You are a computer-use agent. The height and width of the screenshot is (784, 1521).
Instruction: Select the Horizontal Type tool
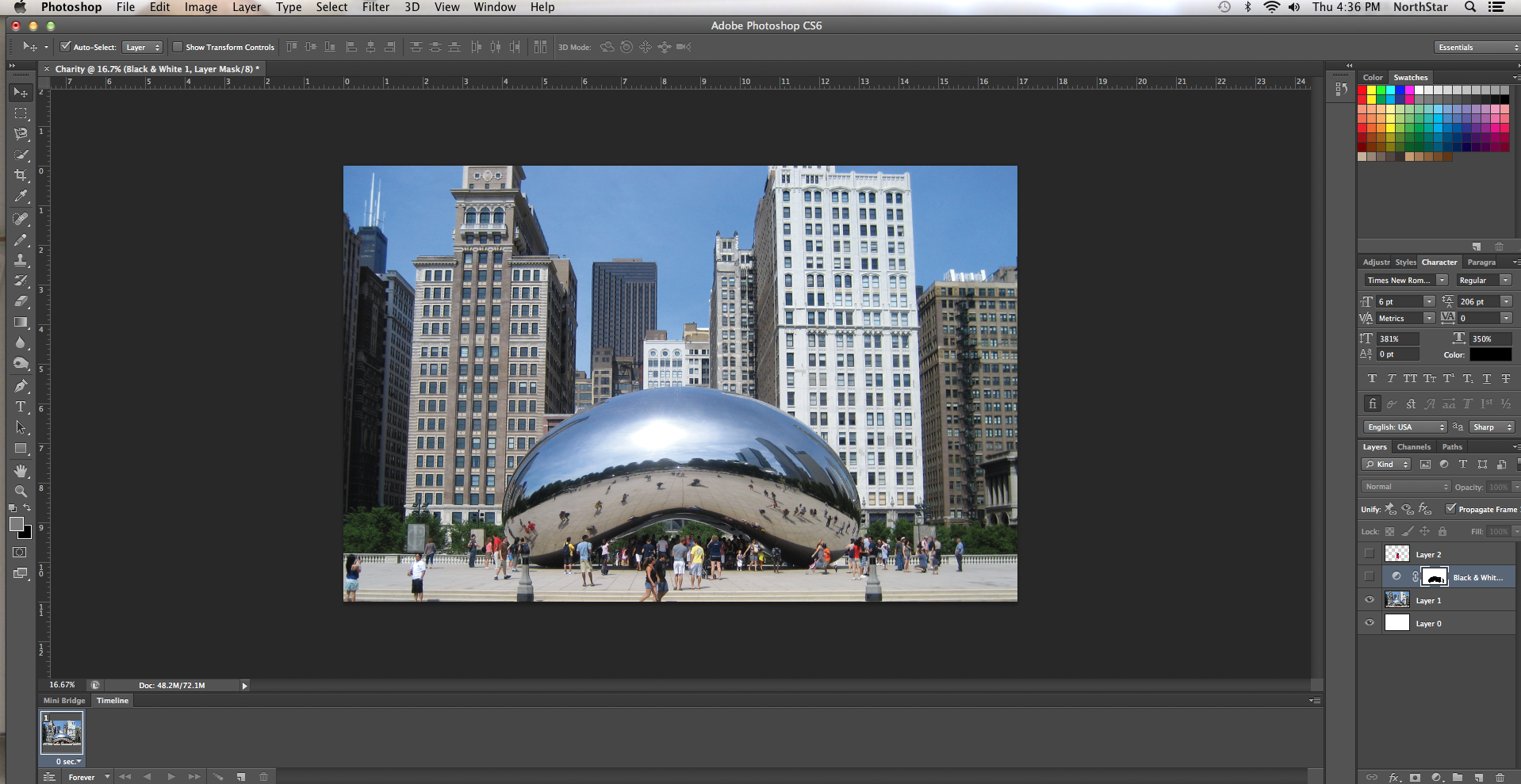pos(21,407)
